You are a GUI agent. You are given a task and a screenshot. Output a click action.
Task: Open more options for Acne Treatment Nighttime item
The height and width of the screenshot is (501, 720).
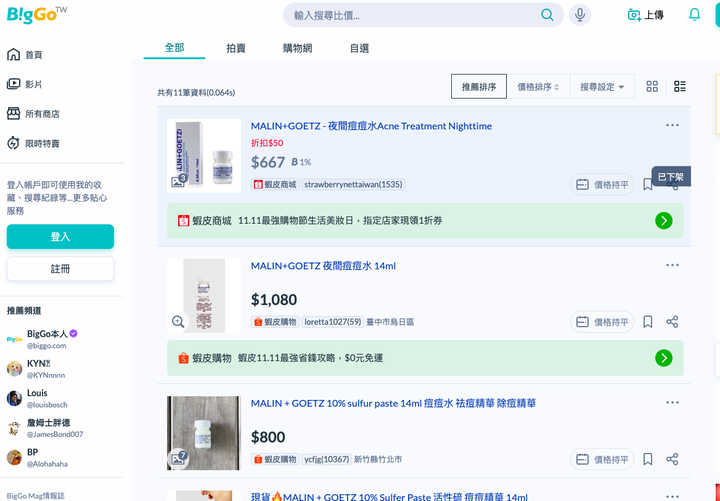click(x=672, y=125)
